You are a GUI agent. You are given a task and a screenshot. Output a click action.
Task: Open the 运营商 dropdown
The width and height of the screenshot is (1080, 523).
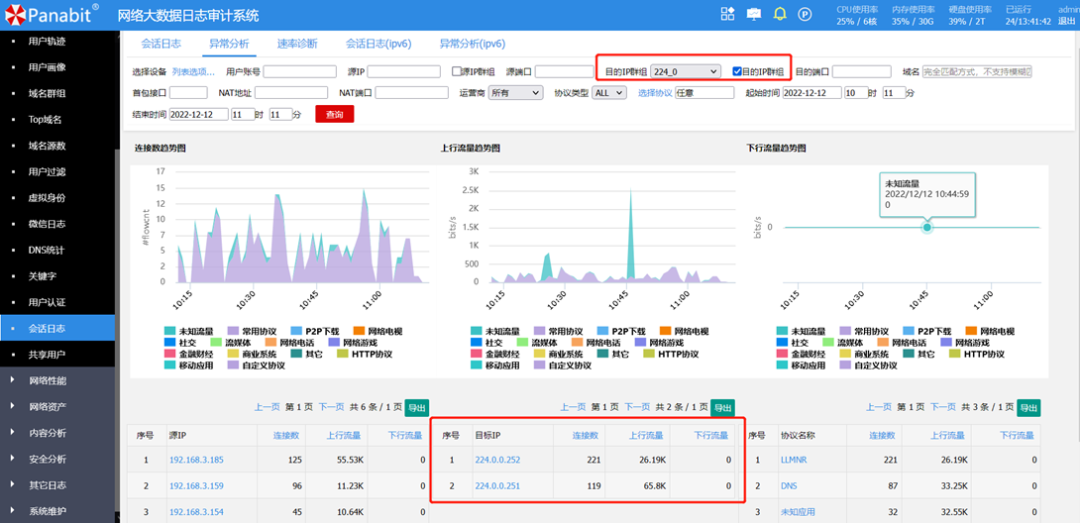[x=515, y=92]
